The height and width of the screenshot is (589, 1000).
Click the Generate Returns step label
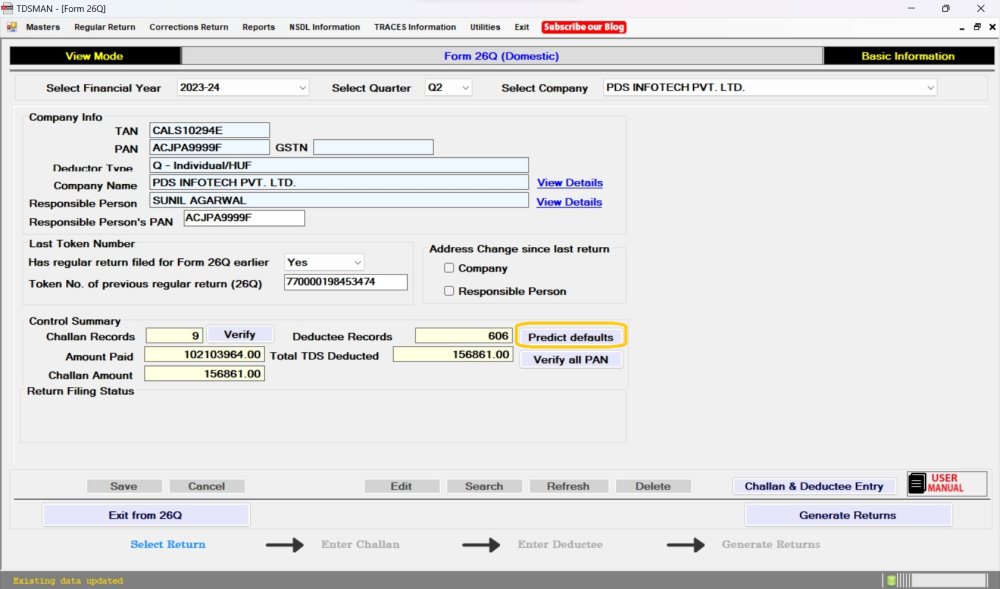pyautogui.click(x=771, y=544)
